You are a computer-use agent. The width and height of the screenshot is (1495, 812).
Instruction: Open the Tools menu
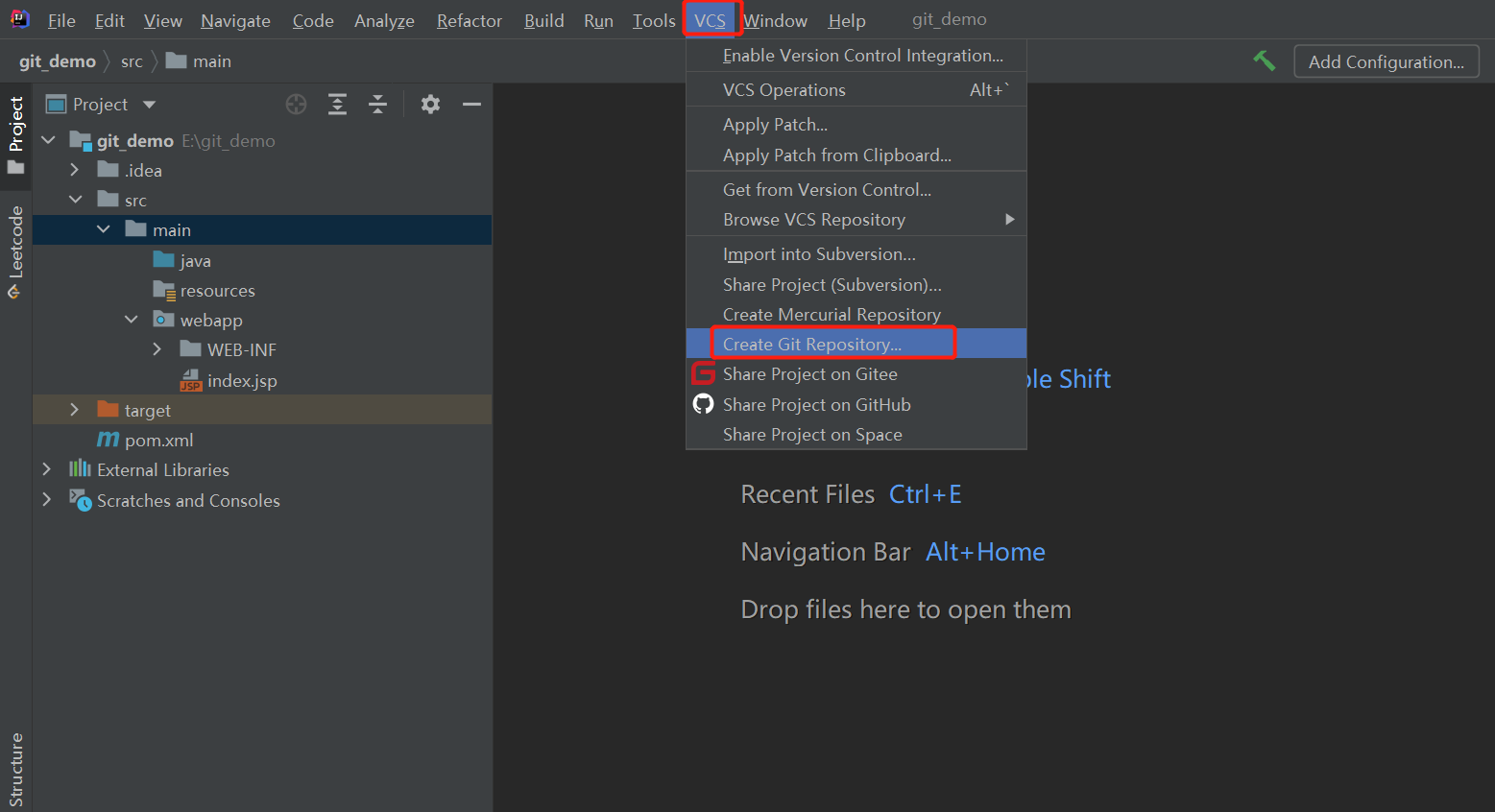click(x=654, y=20)
